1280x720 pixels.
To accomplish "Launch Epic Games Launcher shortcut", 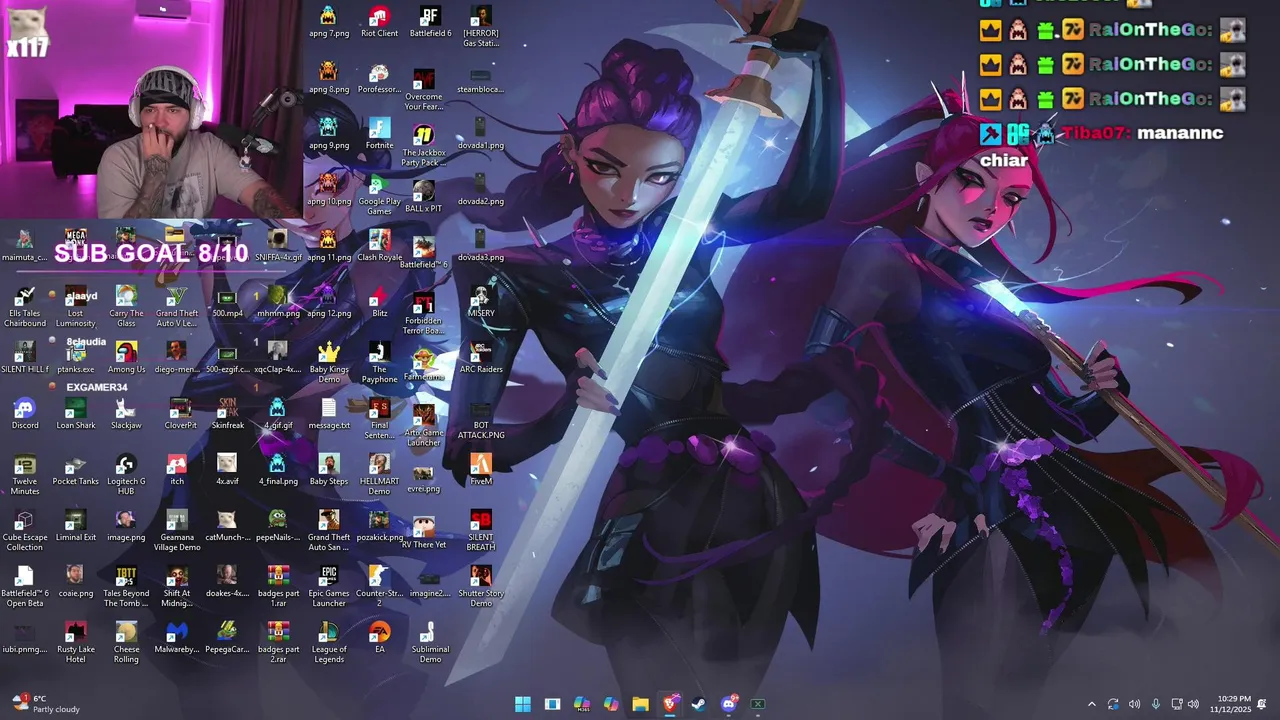I will tap(328, 587).
